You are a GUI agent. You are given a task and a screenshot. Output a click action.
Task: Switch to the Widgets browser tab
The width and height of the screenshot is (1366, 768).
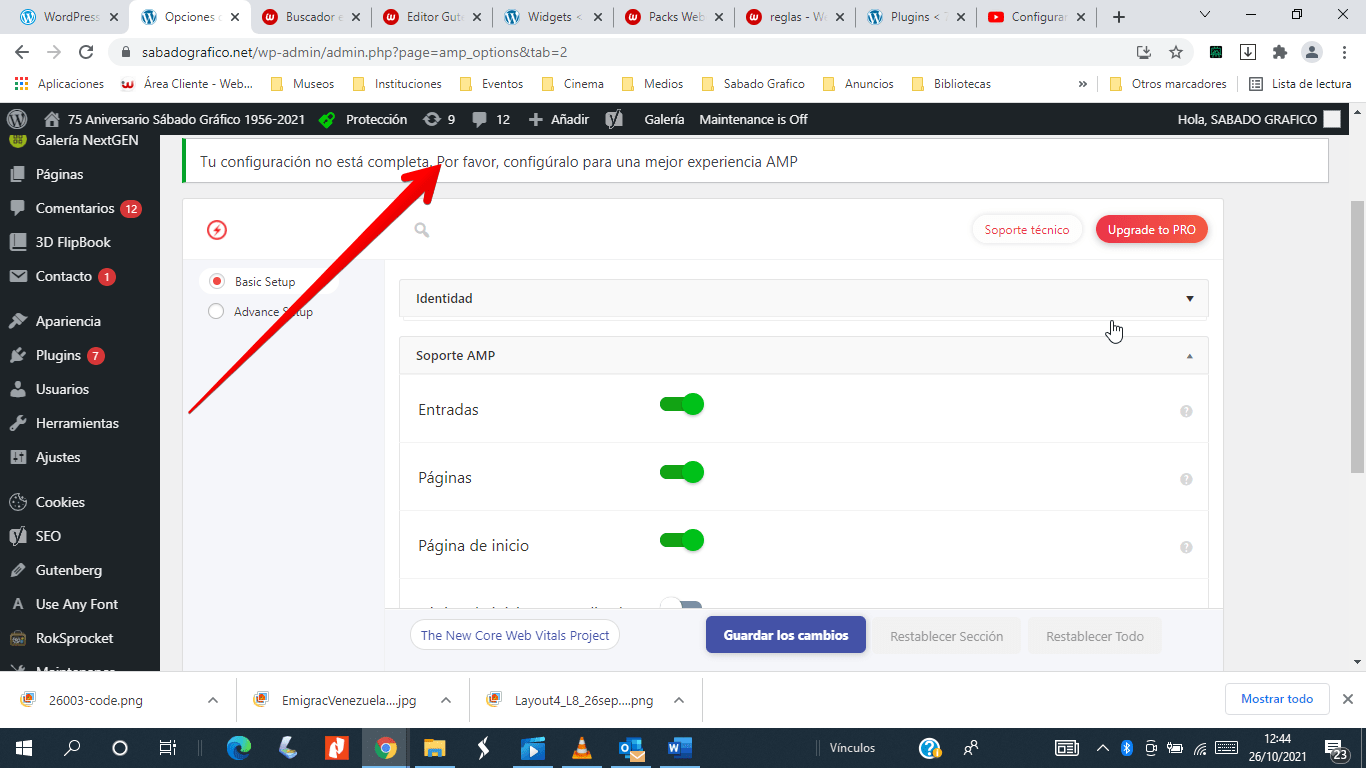pyautogui.click(x=552, y=17)
